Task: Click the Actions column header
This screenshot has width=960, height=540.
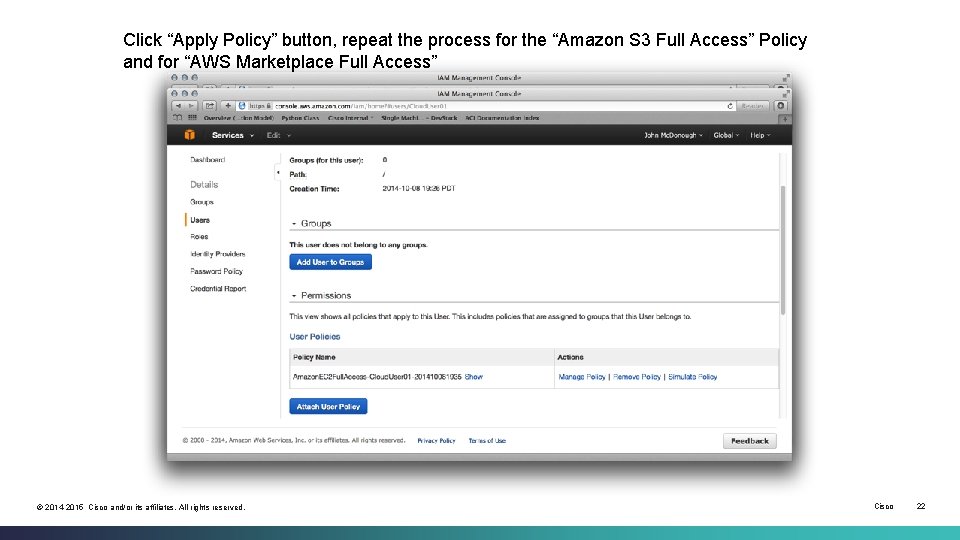Action: tap(570, 357)
